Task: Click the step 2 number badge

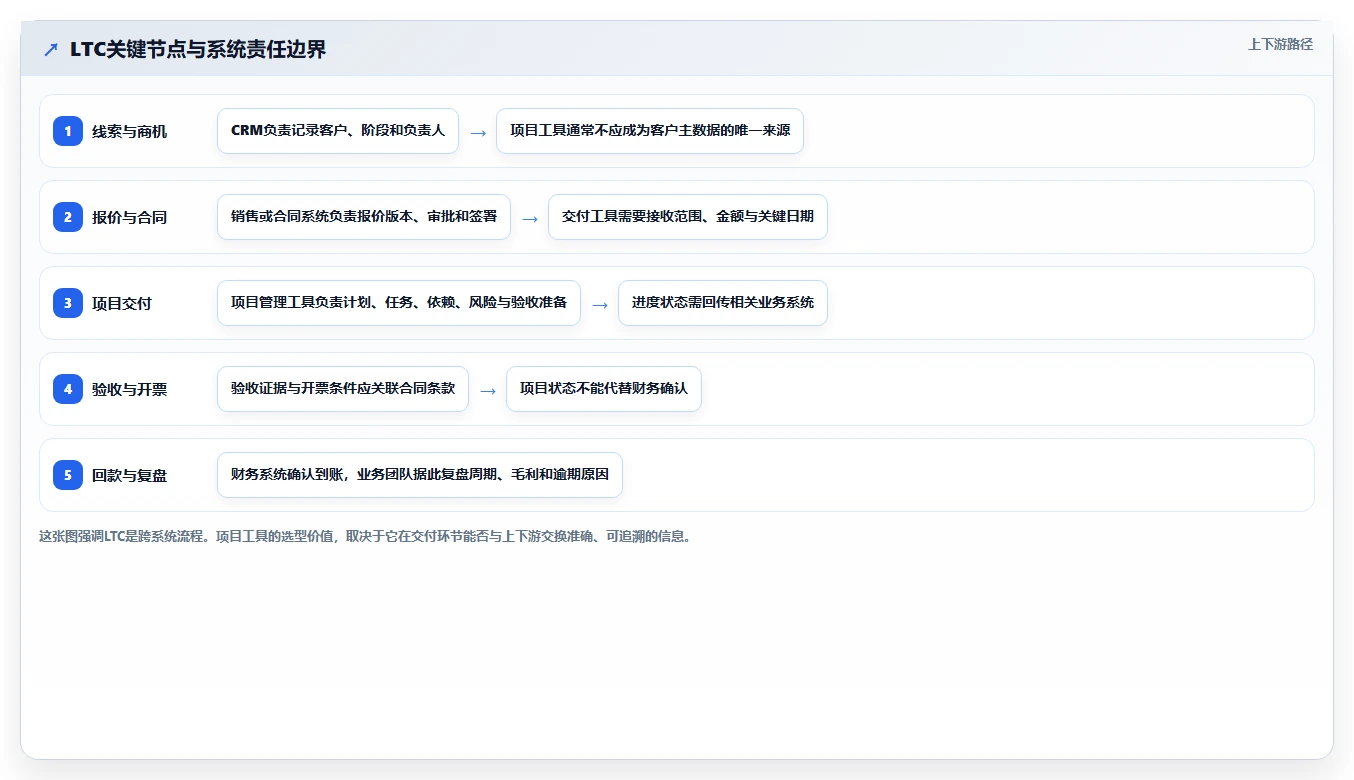Action: coord(68,217)
